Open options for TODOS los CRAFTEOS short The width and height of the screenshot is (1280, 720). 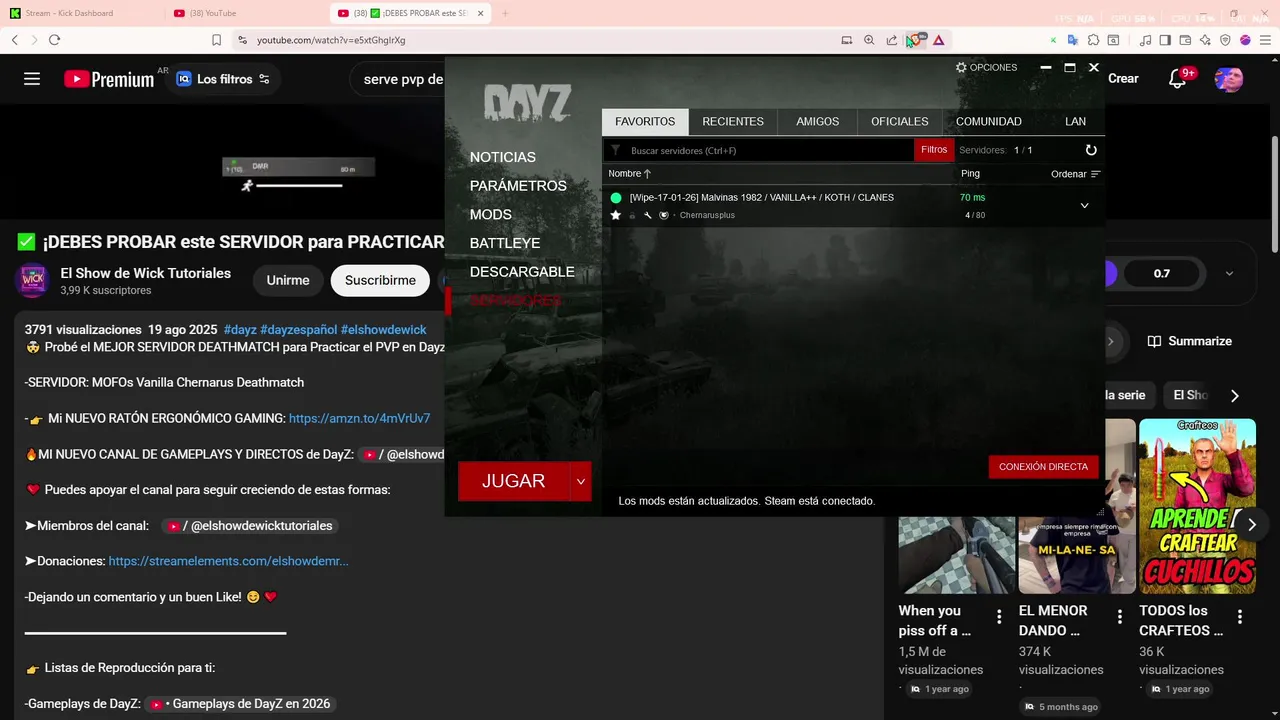(1240, 617)
